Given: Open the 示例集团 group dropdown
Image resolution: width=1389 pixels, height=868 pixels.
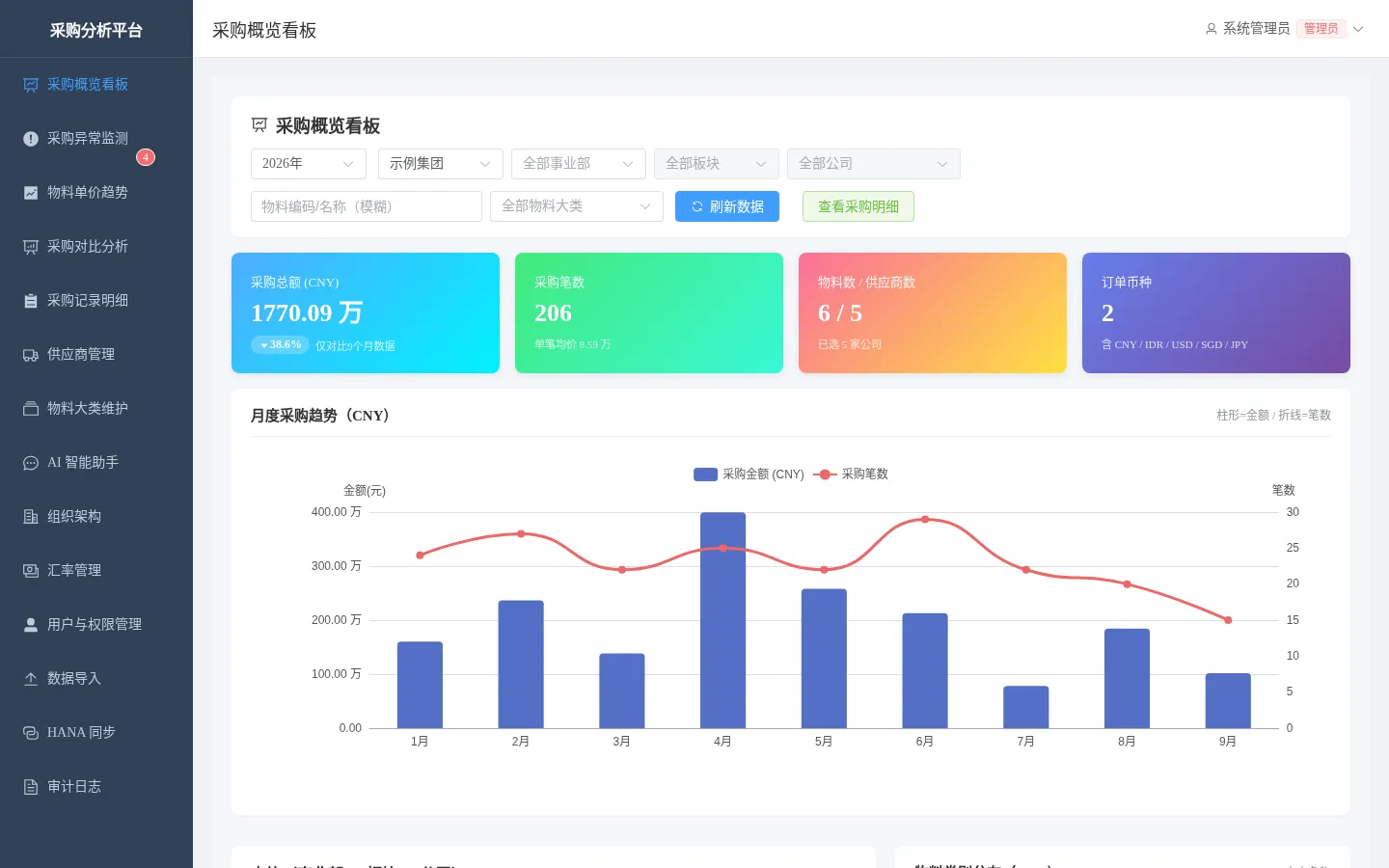Looking at the screenshot, I should [441, 164].
